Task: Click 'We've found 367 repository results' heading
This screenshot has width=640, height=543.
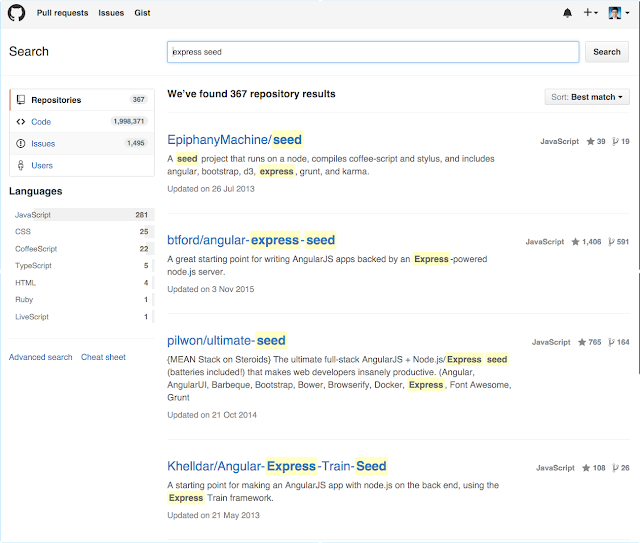Action: 251,94
